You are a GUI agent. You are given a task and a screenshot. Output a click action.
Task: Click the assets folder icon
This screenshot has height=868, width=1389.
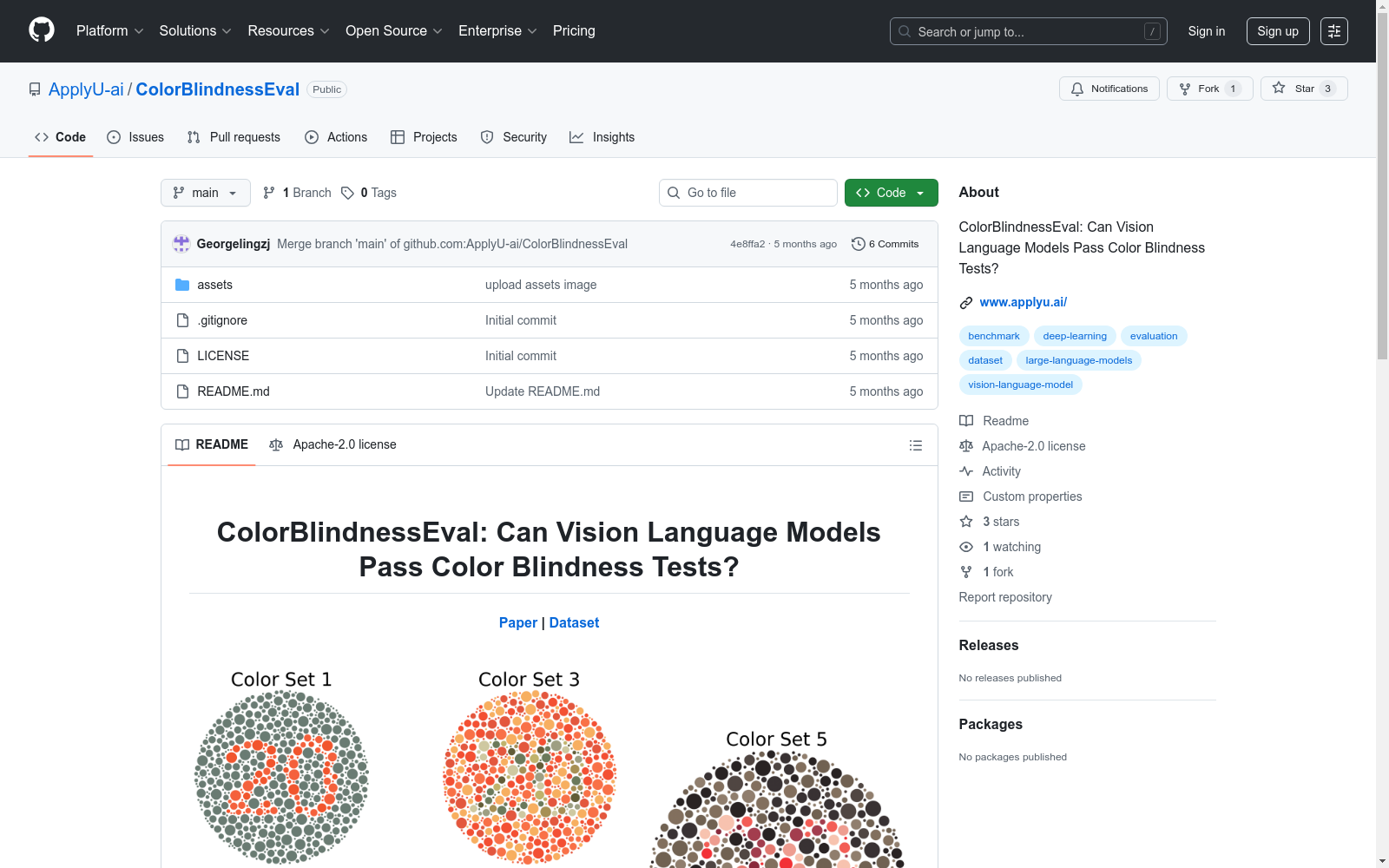182,285
